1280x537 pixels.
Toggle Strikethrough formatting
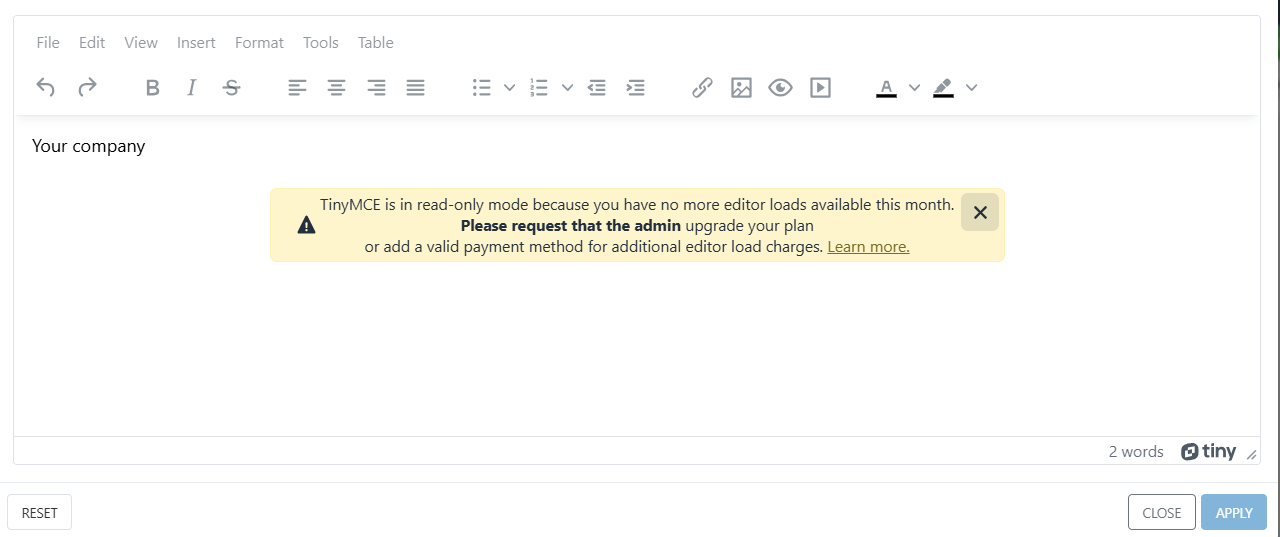pos(231,87)
